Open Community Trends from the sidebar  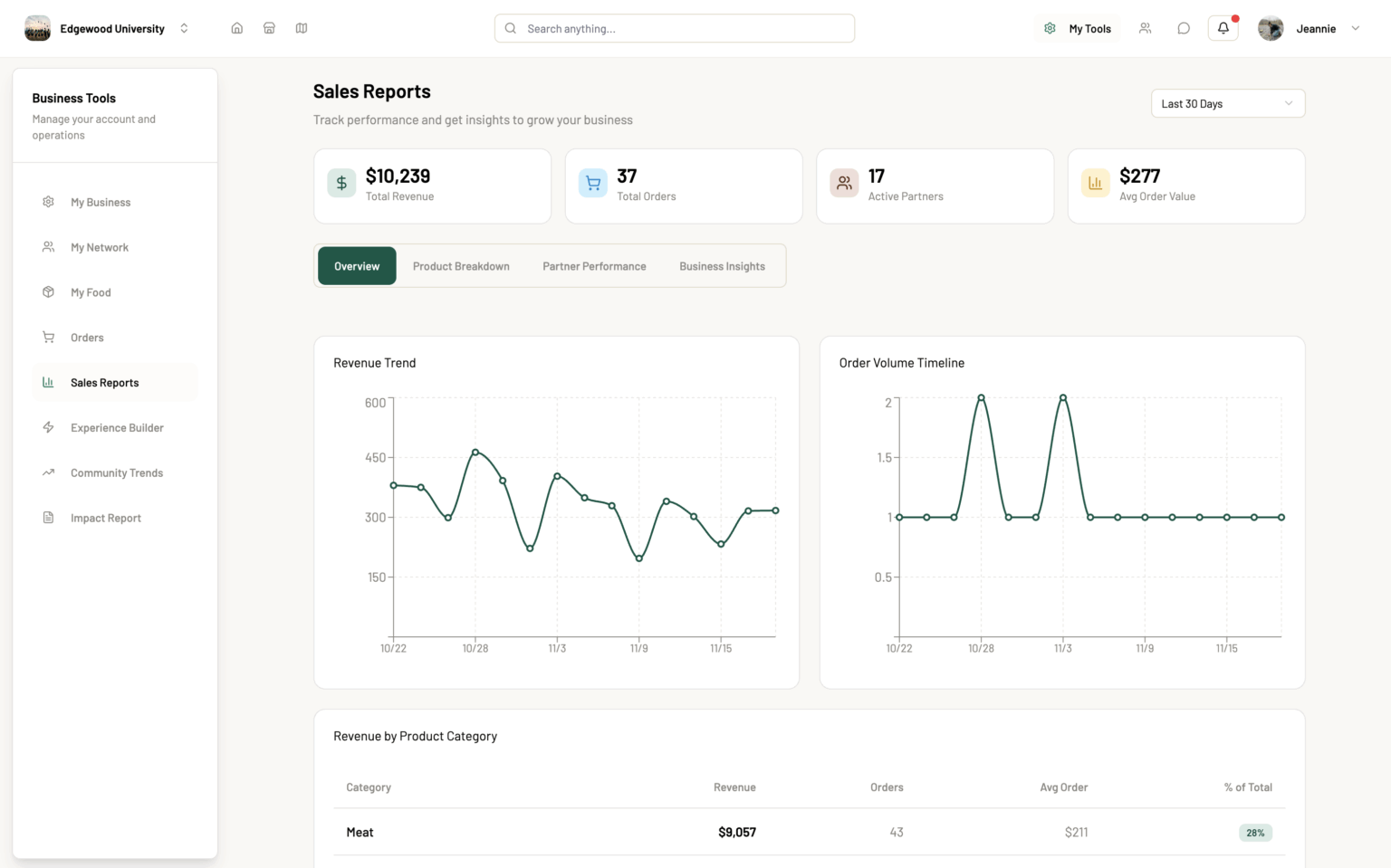pos(116,472)
